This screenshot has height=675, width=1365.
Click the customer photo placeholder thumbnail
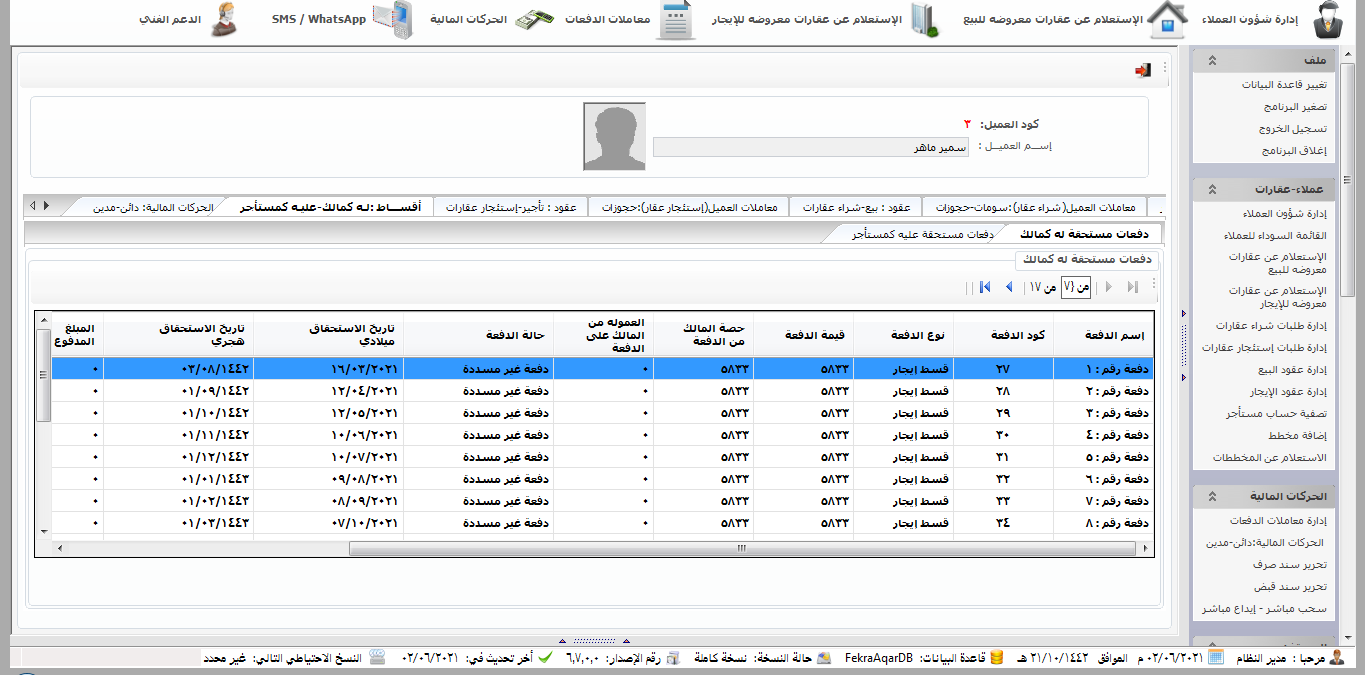click(x=615, y=137)
